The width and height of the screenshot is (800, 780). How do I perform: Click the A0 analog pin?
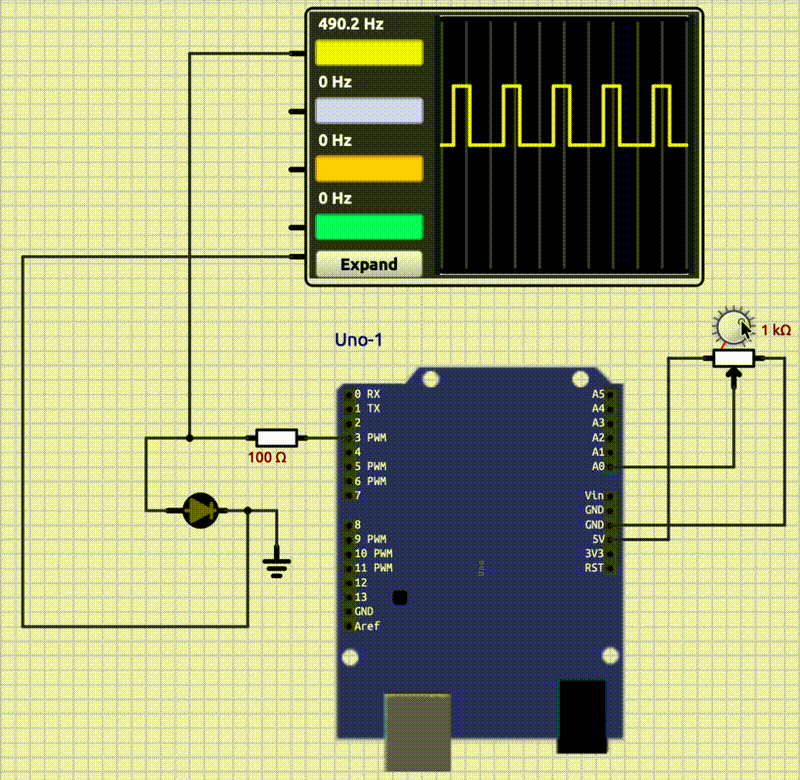(x=612, y=466)
